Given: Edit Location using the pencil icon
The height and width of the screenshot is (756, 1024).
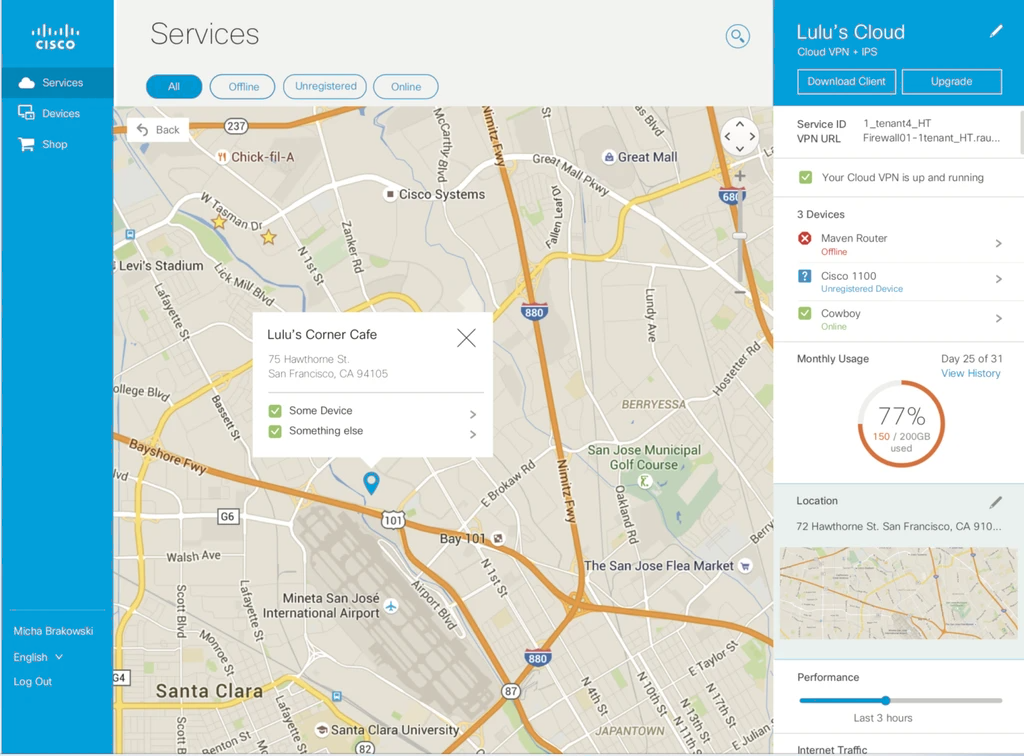Looking at the screenshot, I should (x=995, y=501).
